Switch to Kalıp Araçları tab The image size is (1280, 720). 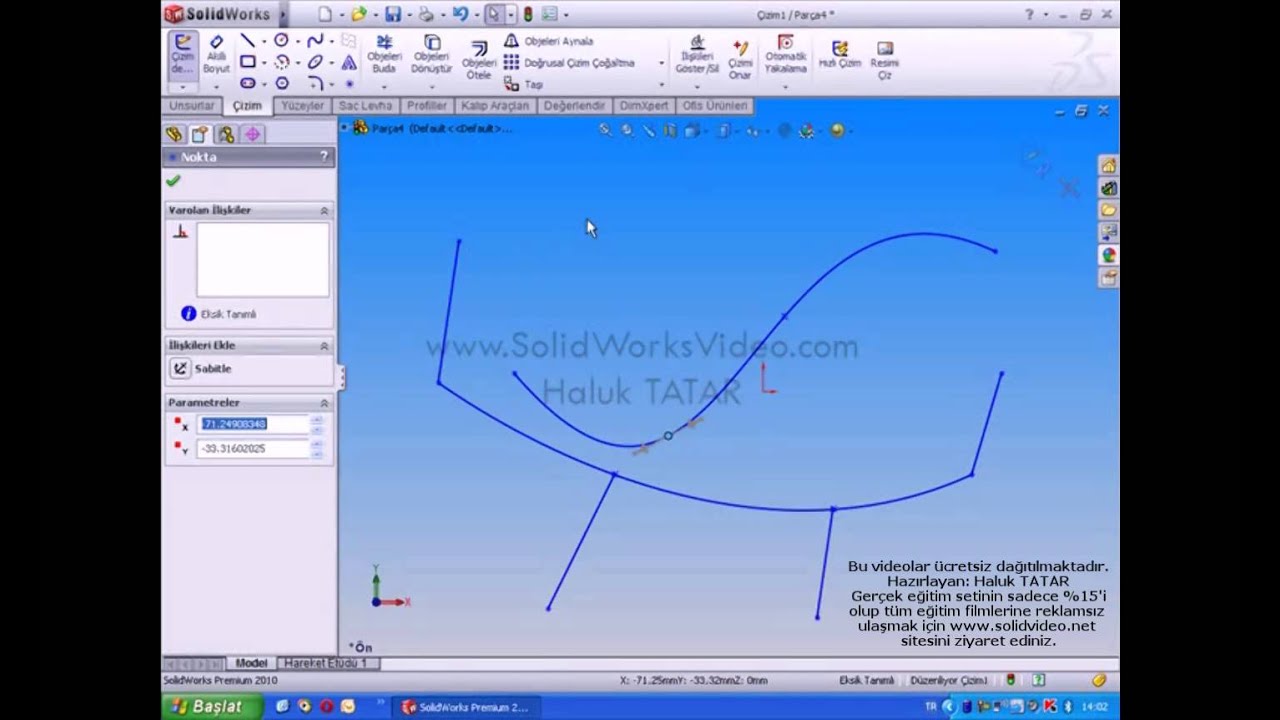(495, 106)
